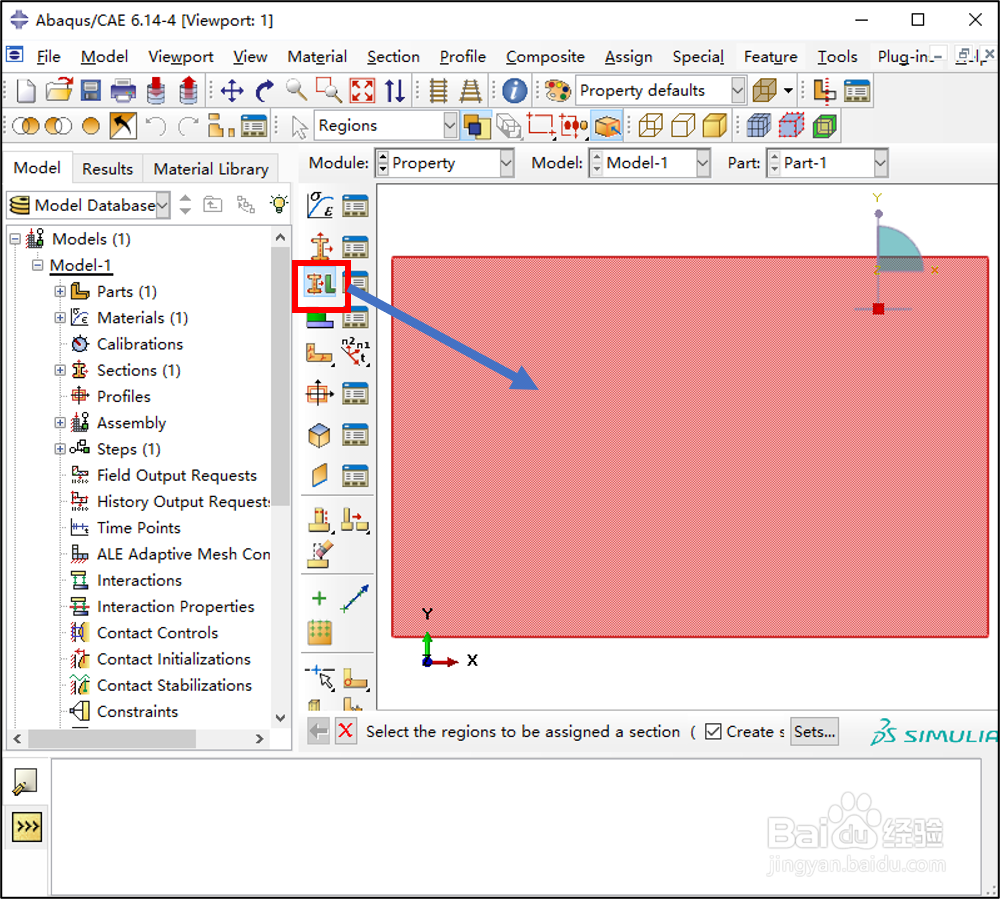1000x899 pixels.
Task: Click the Create Material tool icon
Action: pyautogui.click(x=320, y=205)
